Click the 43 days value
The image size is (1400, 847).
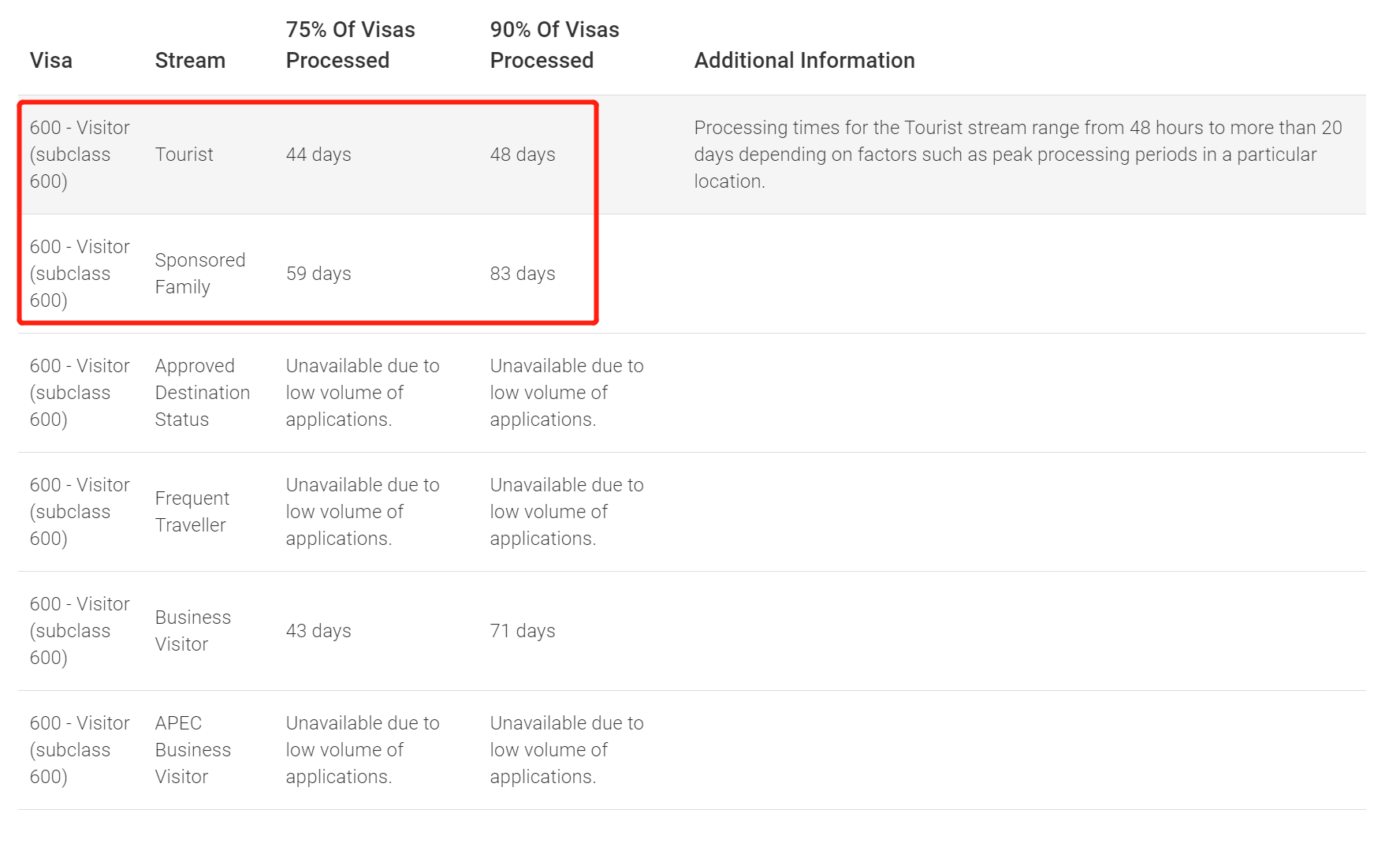[318, 631]
